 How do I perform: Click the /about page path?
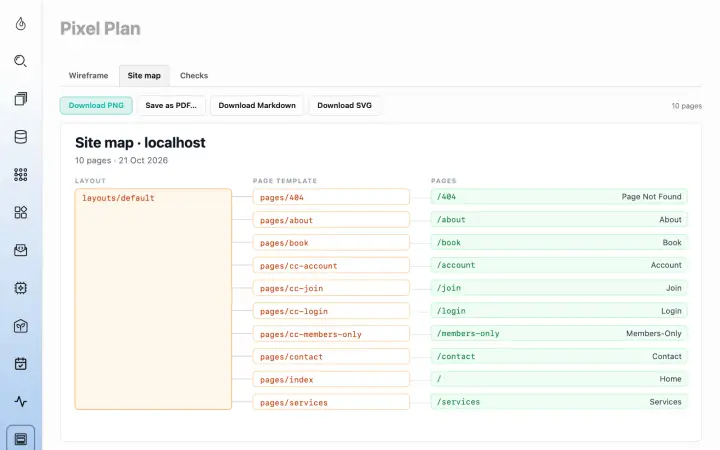pyautogui.click(x=451, y=219)
